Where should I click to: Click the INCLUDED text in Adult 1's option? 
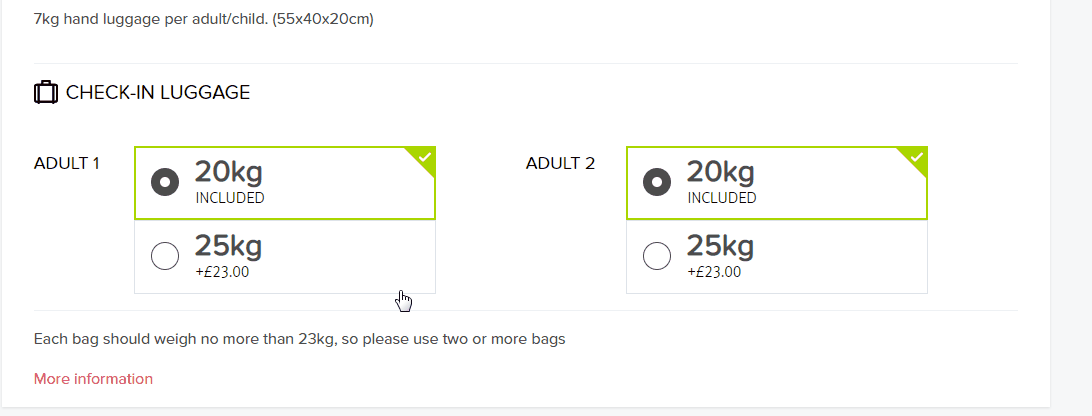click(x=229, y=198)
